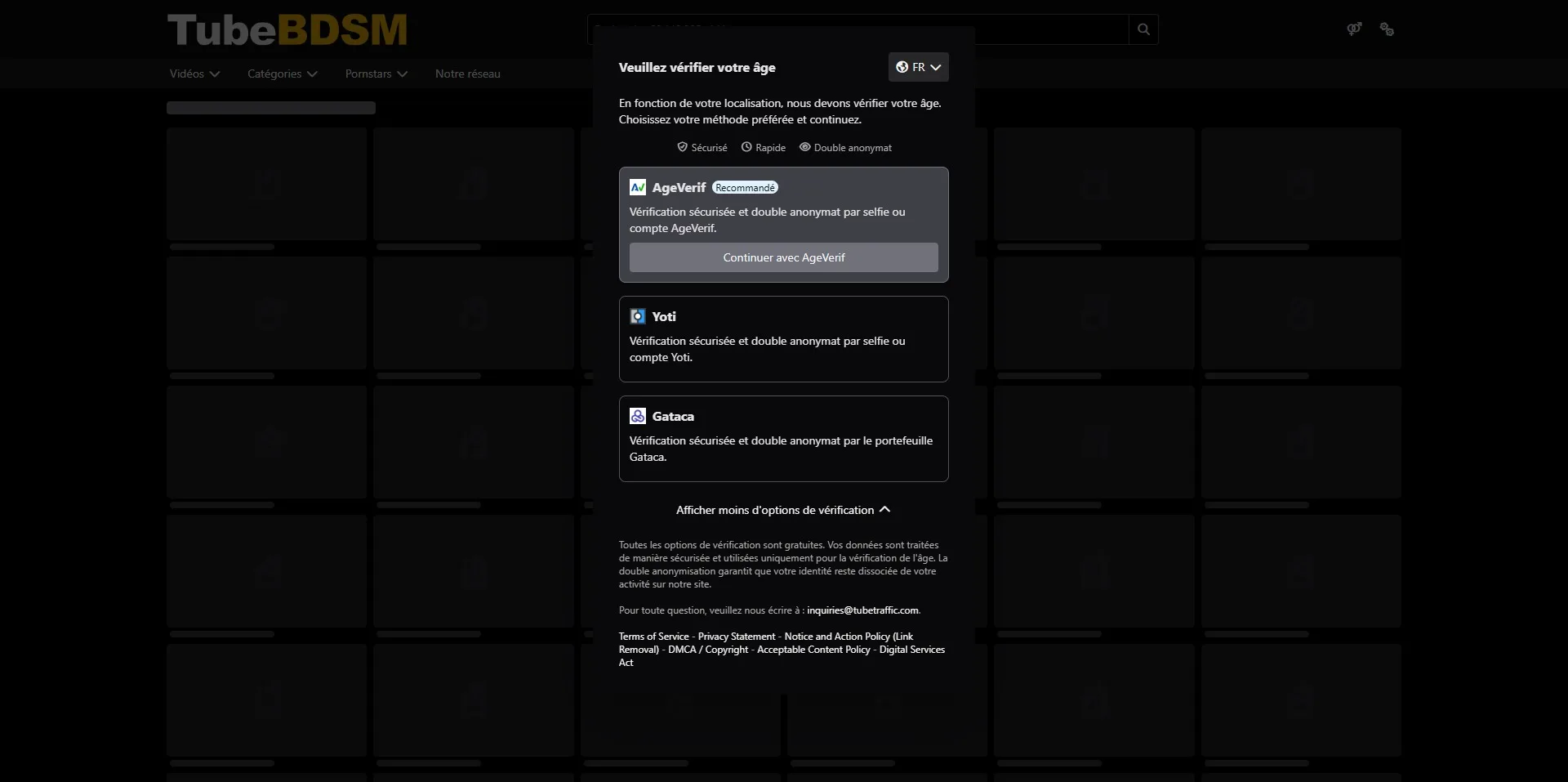The height and width of the screenshot is (782, 1568).
Task: Click the Sécurisé shield icon
Action: pyautogui.click(x=682, y=147)
